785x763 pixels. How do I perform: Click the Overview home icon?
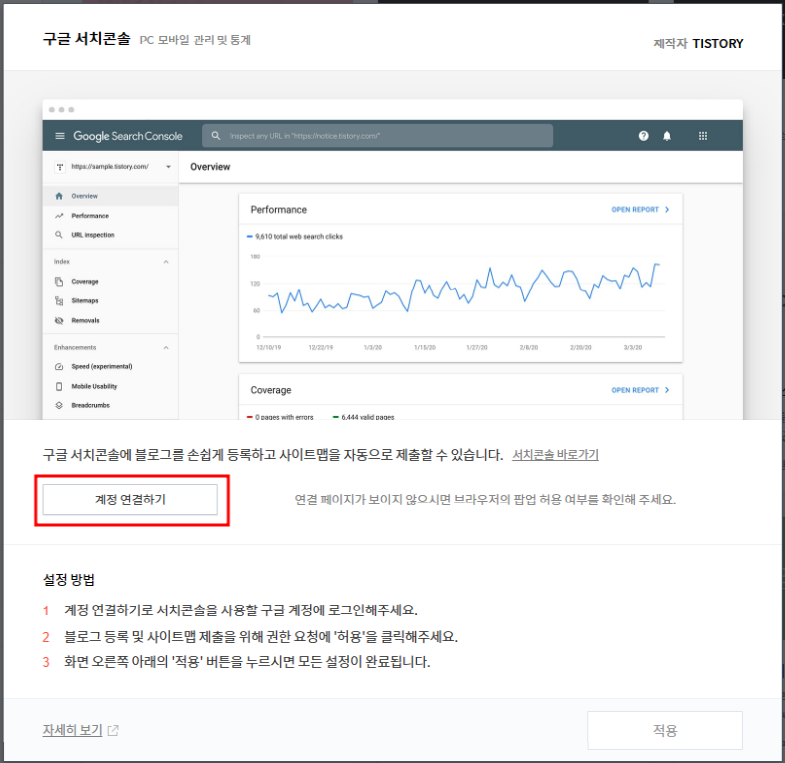tap(59, 196)
